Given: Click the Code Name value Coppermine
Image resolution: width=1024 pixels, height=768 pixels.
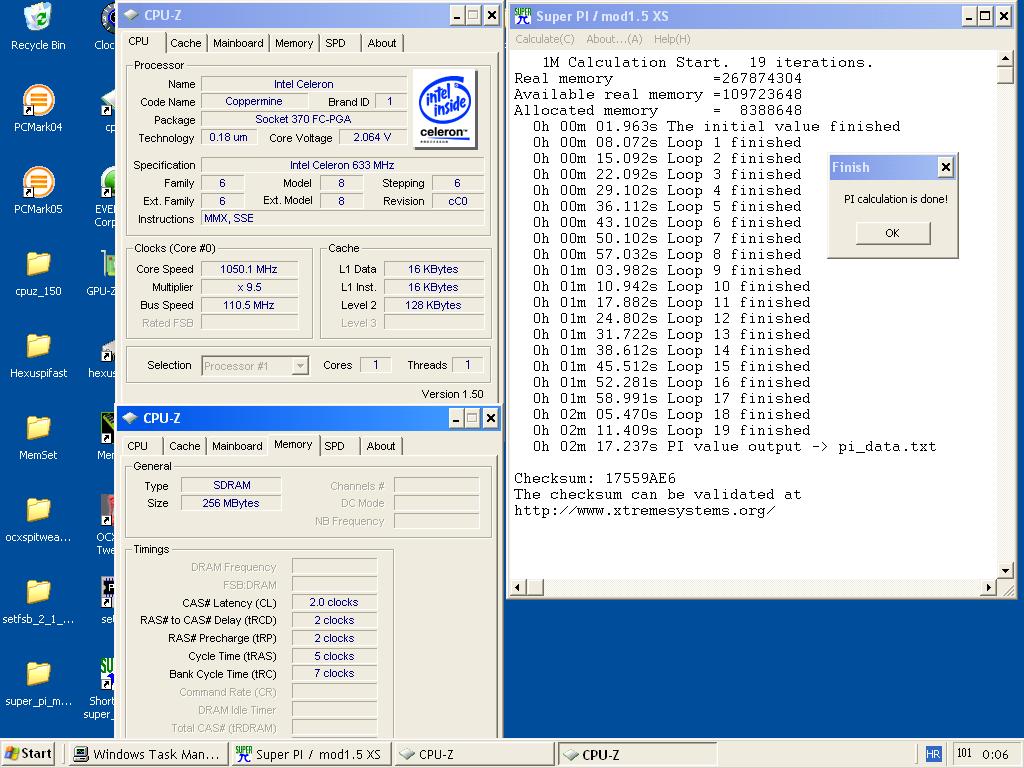Looking at the screenshot, I should (x=254, y=102).
